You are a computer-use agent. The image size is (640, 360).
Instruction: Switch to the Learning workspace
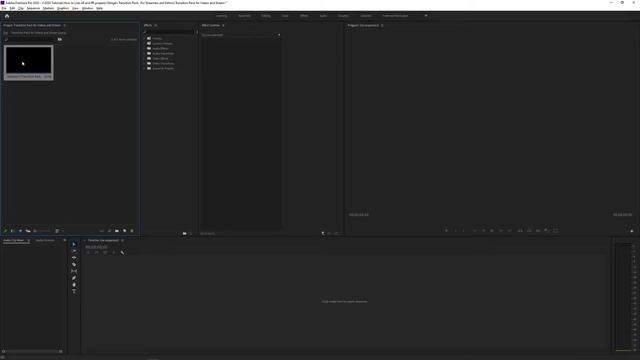pyautogui.click(x=222, y=16)
